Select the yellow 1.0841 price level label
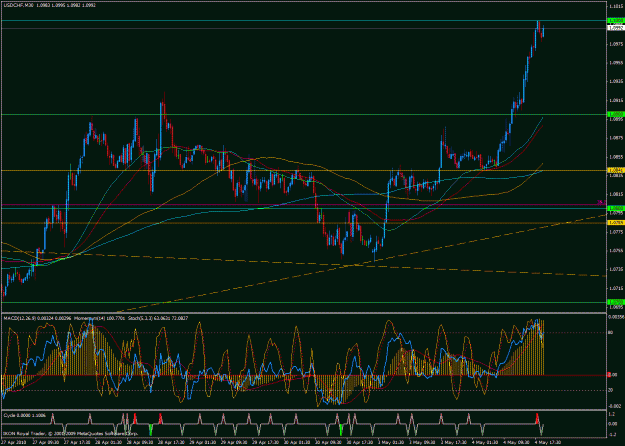 pyautogui.click(x=615, y=170)
